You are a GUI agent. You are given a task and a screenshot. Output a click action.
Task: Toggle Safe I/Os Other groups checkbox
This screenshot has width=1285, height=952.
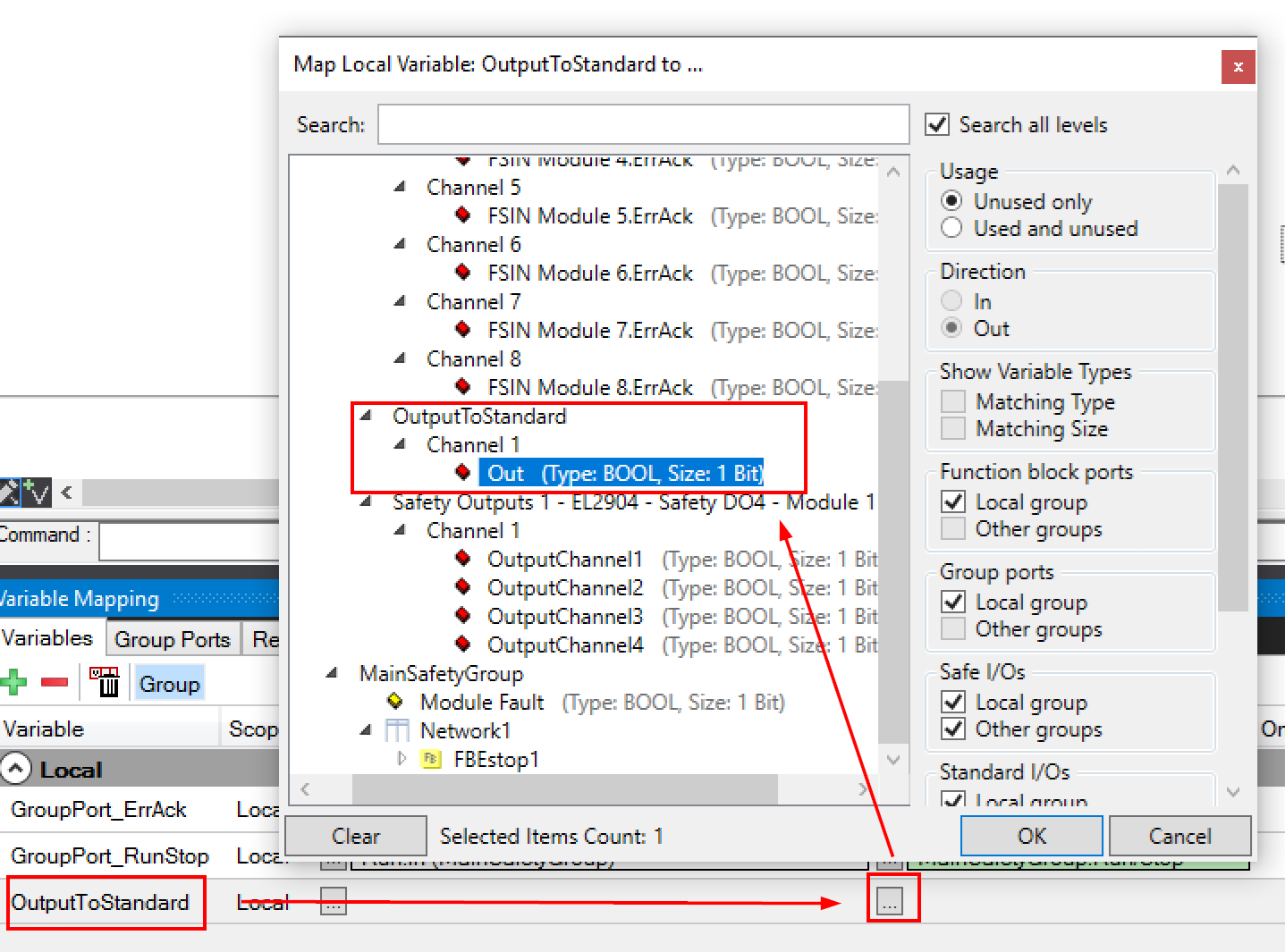click(953, 729)
